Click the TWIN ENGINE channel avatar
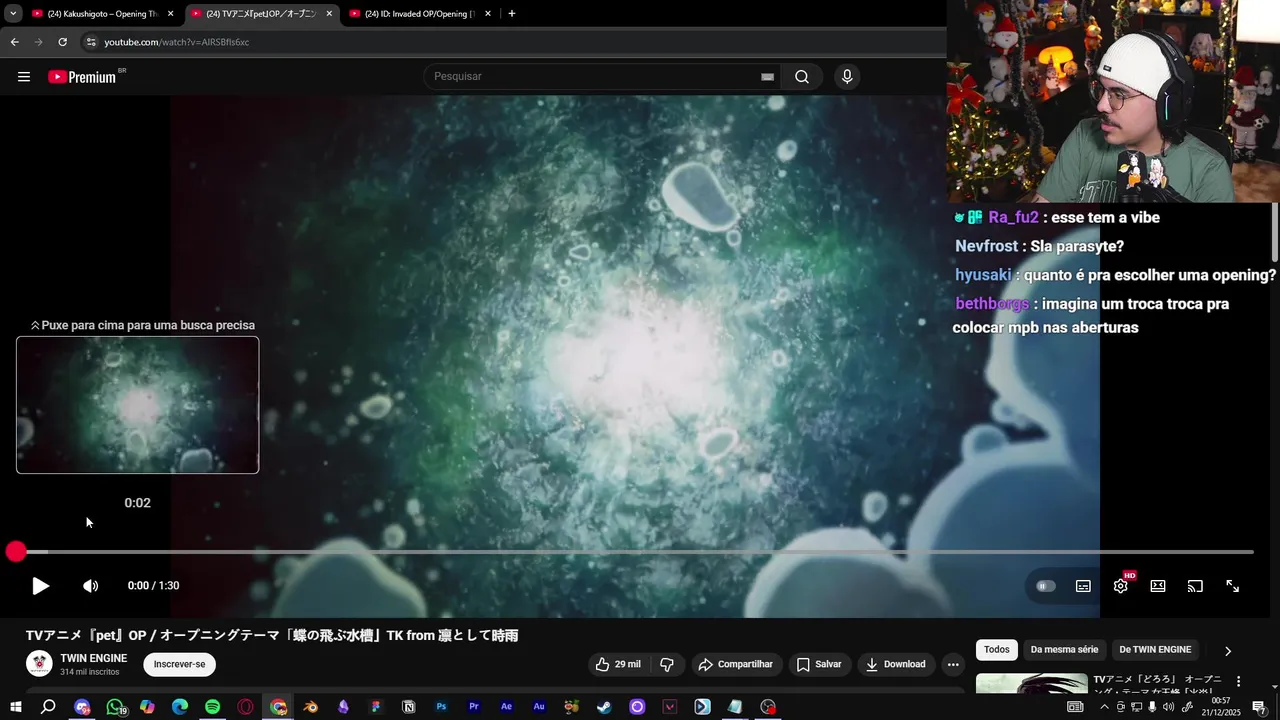The image size is (1280, 720). pyautogui.click(x=39, y=664)
